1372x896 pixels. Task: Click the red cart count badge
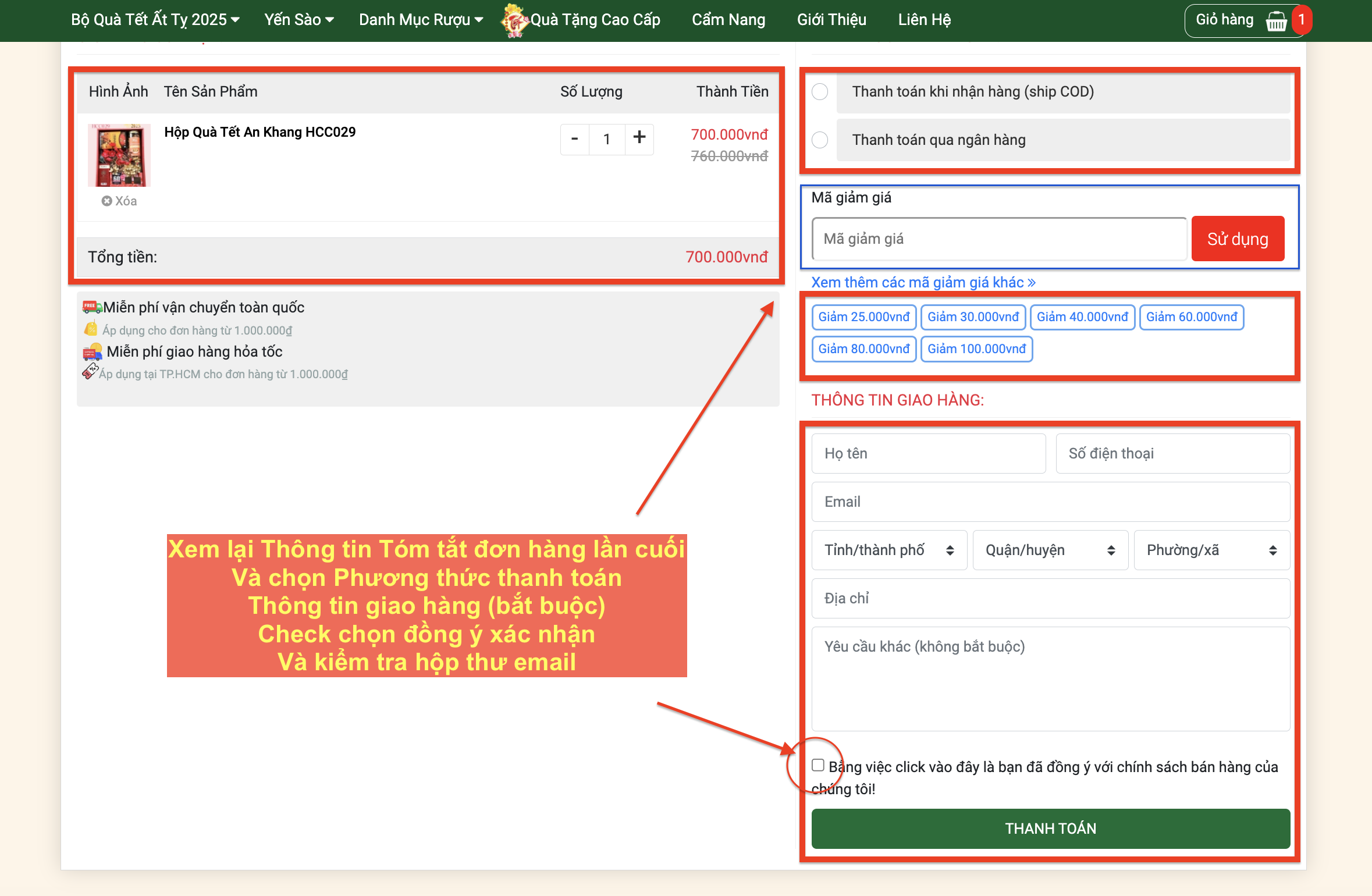1302,20
